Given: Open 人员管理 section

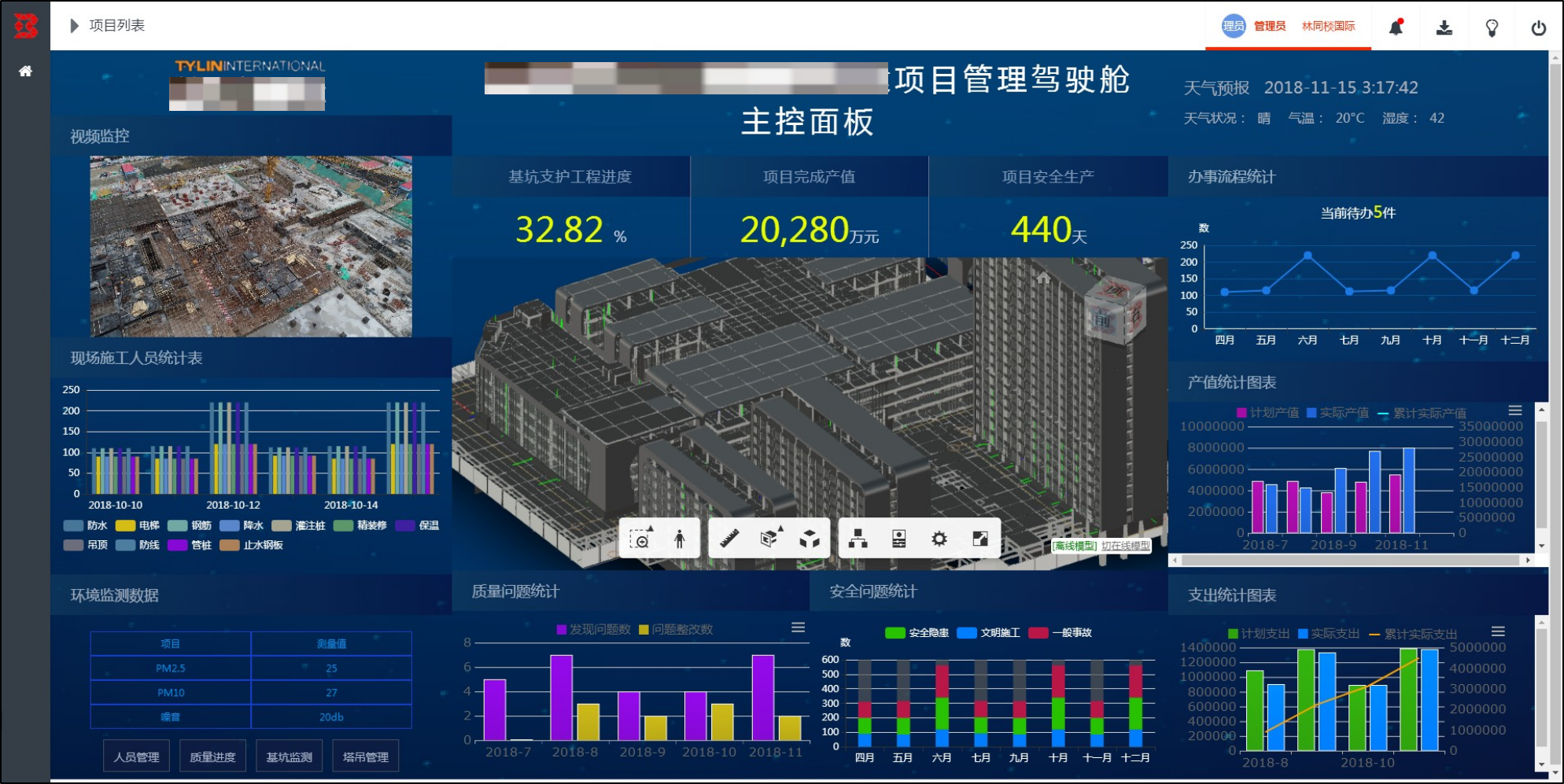Looking at the screenshot, I should point(136,756).
